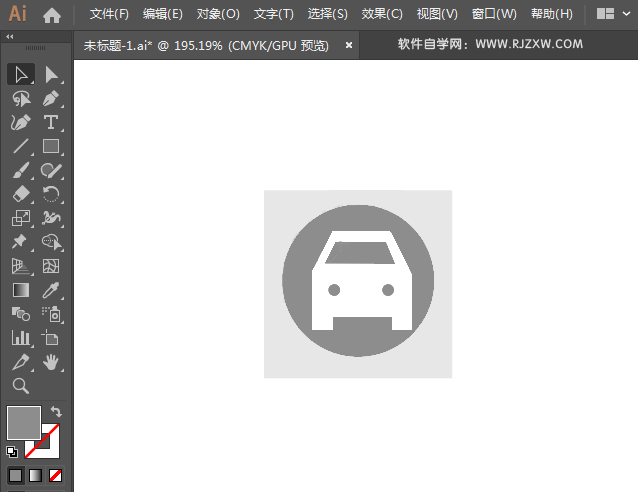This screenshot has height=492, width=638.
Task: Click the Stroke swatch with red slash
Action: [50, 448]
